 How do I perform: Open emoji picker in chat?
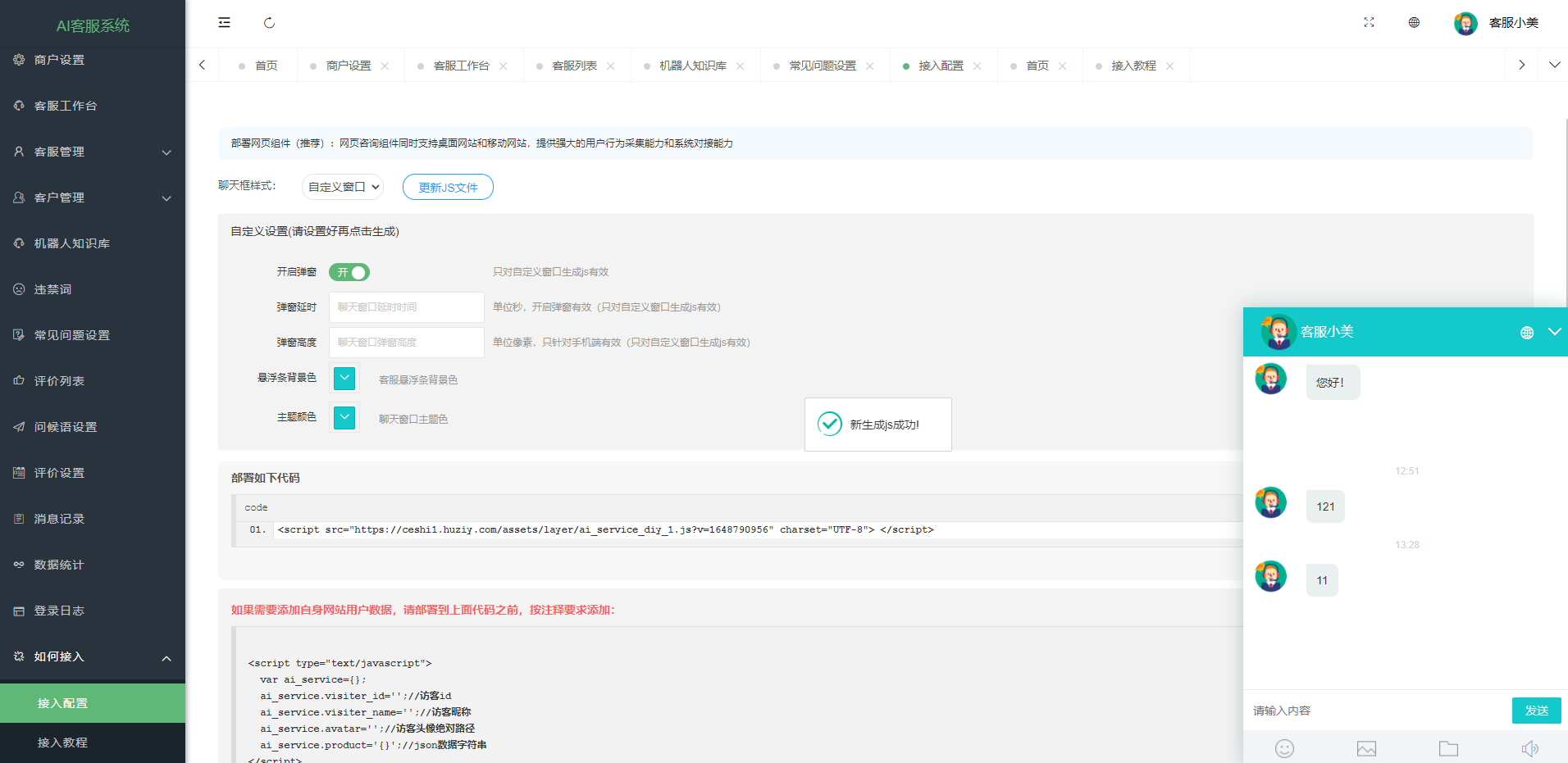pos(1284,748)
